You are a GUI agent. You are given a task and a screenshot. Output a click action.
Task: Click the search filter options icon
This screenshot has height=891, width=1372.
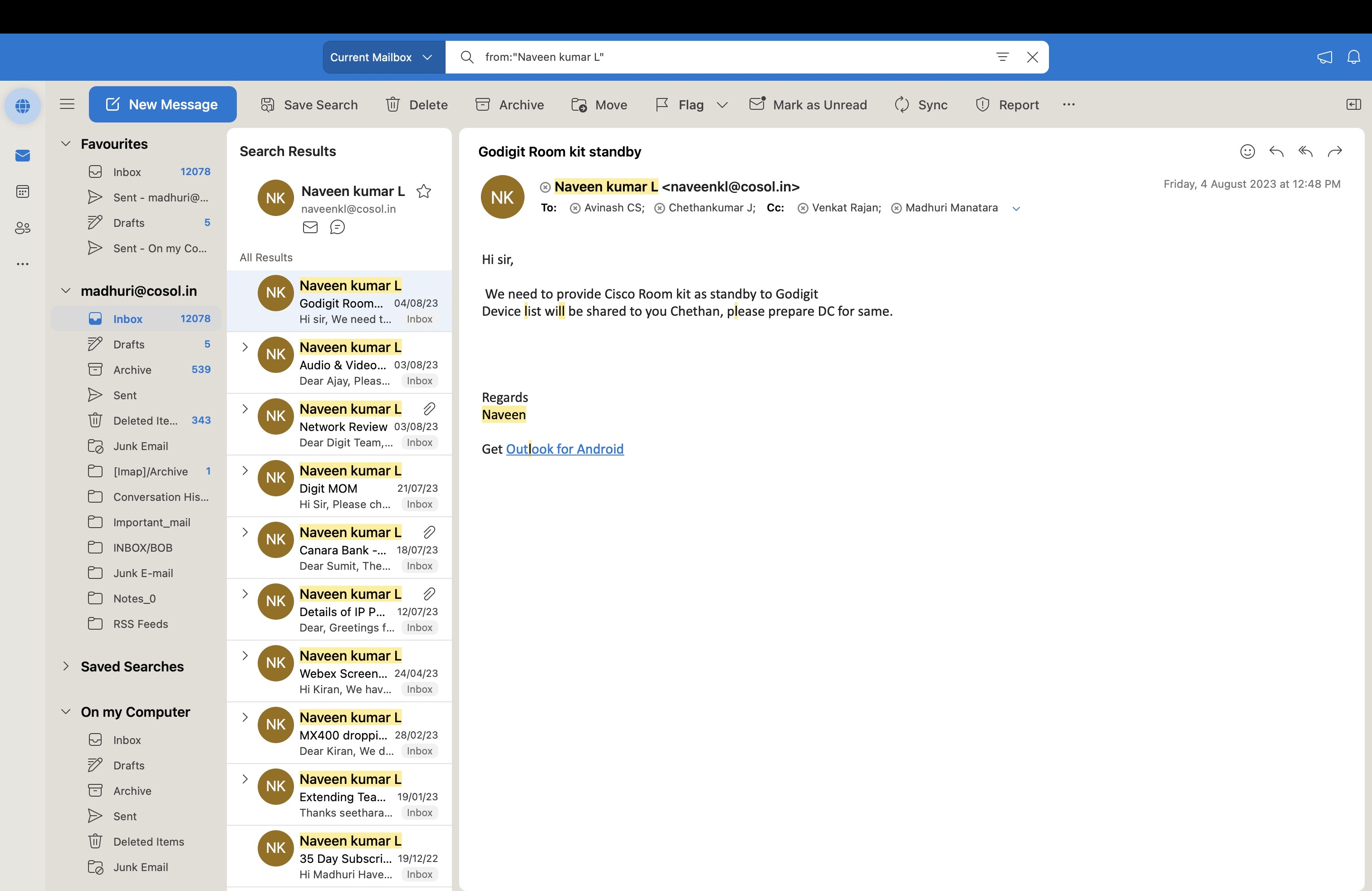(x=1002, y=57)
